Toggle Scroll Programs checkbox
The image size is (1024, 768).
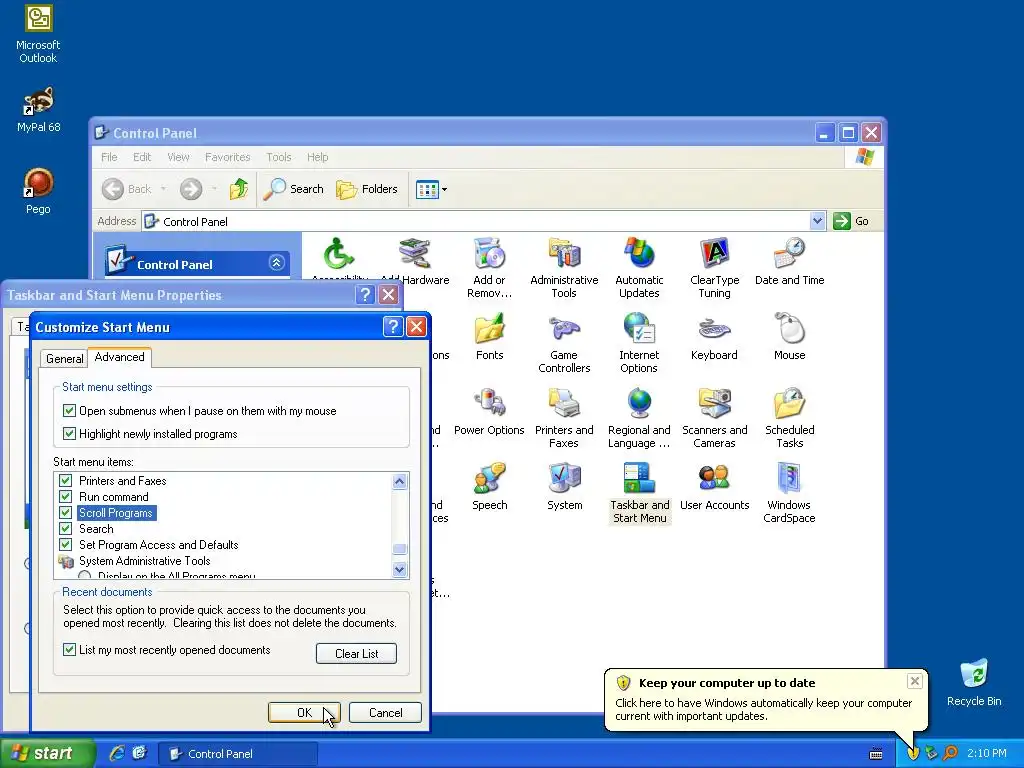[65, 513]
